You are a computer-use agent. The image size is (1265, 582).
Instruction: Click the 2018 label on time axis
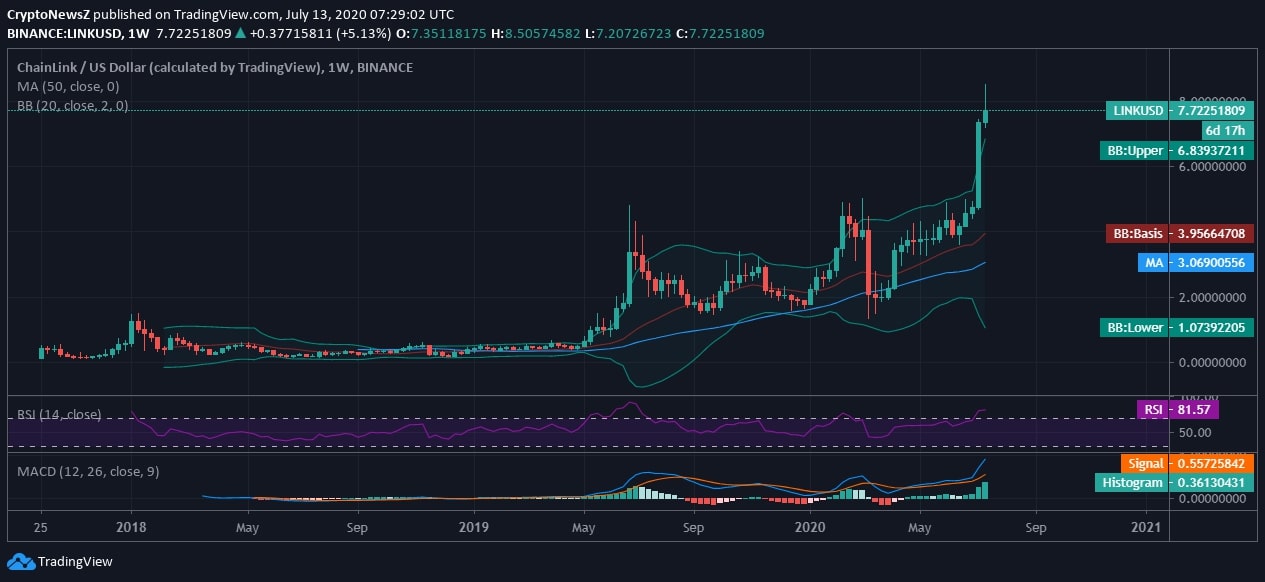click(x=131, y=526)
